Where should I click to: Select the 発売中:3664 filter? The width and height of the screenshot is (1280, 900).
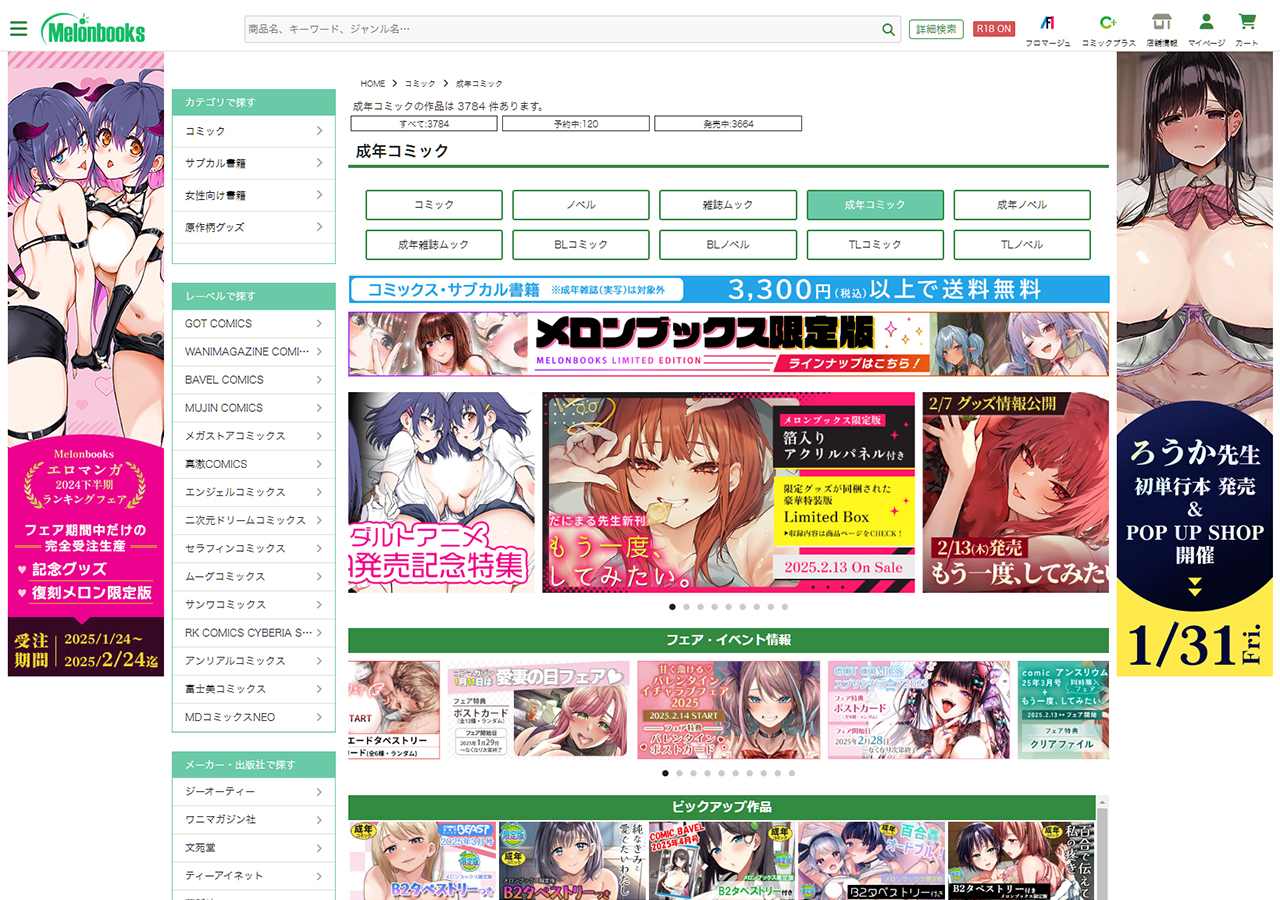click(728, 124)
